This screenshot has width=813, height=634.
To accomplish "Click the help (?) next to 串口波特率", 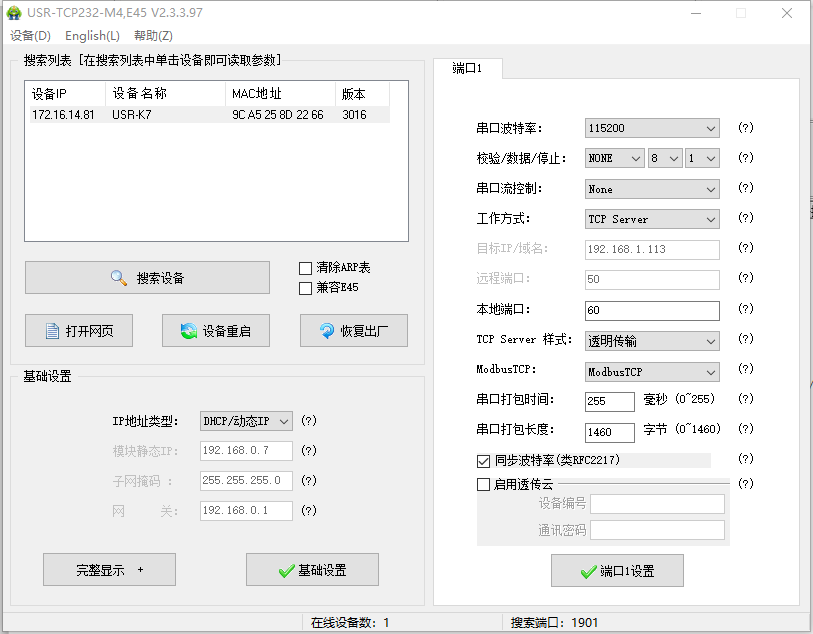I will tap(745, 128).
